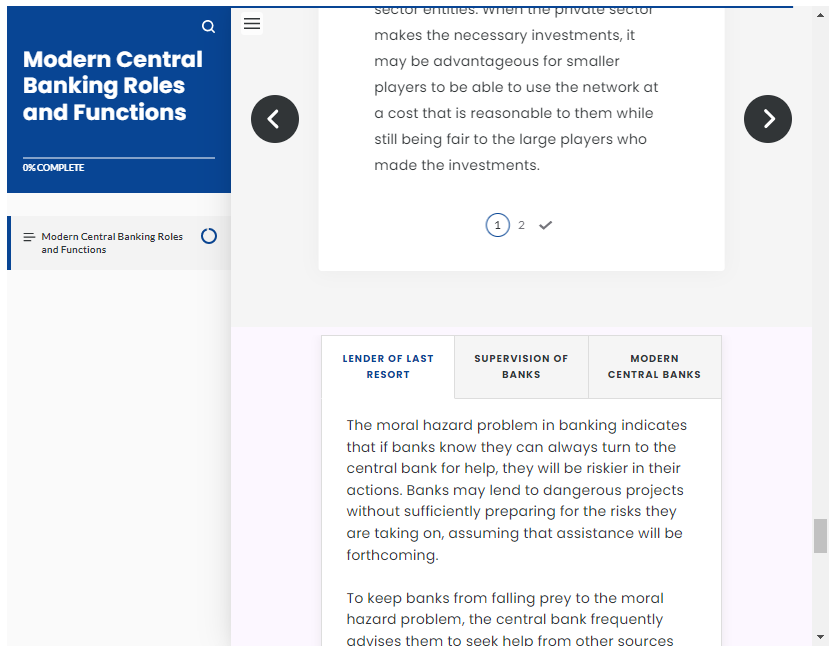This screenshot has height=652, width=836.
Task: Click the 0% complete progress bar
Action: click(119, 158)
